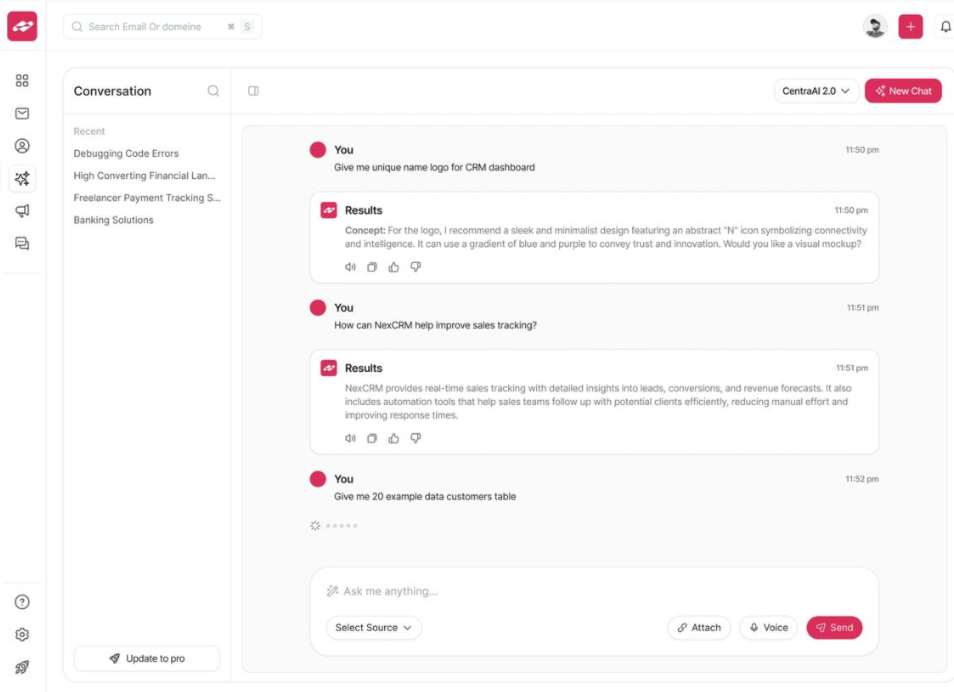Start a New Chat
The image size is (954, 692).
(x=903, y=91)
